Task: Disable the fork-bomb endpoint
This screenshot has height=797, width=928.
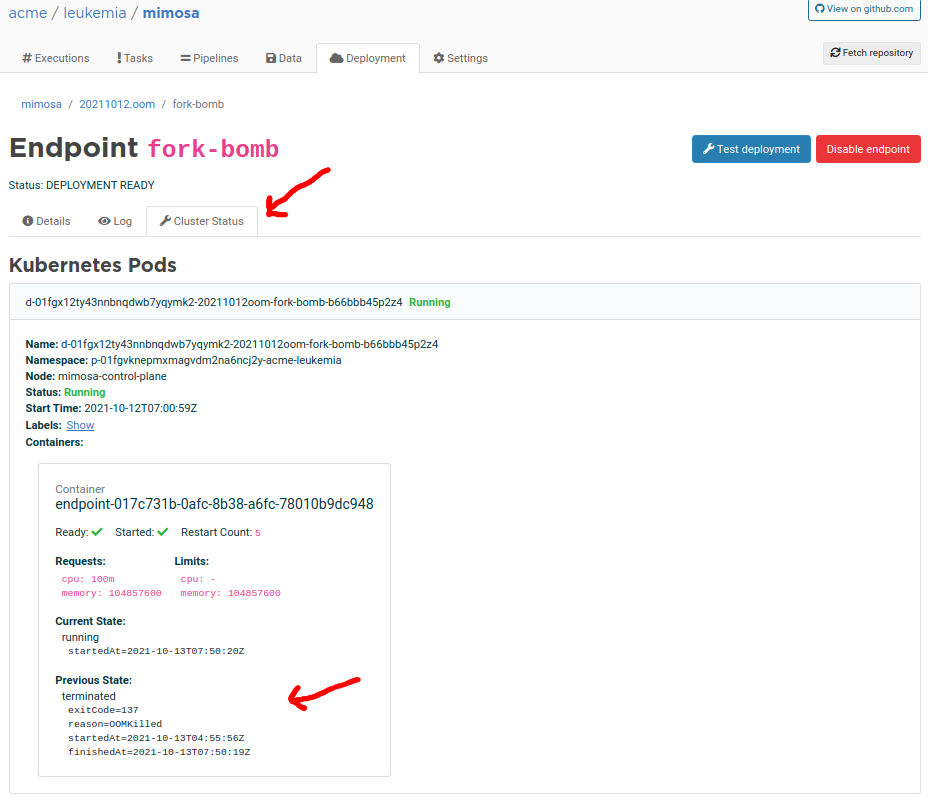Action: pos(867,149)
